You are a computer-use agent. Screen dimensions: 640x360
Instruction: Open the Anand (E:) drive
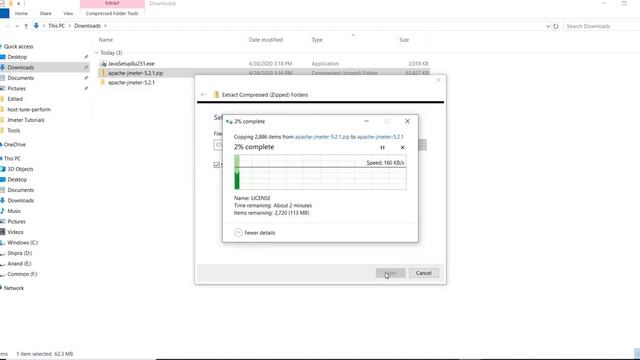(x=19, y=264)
